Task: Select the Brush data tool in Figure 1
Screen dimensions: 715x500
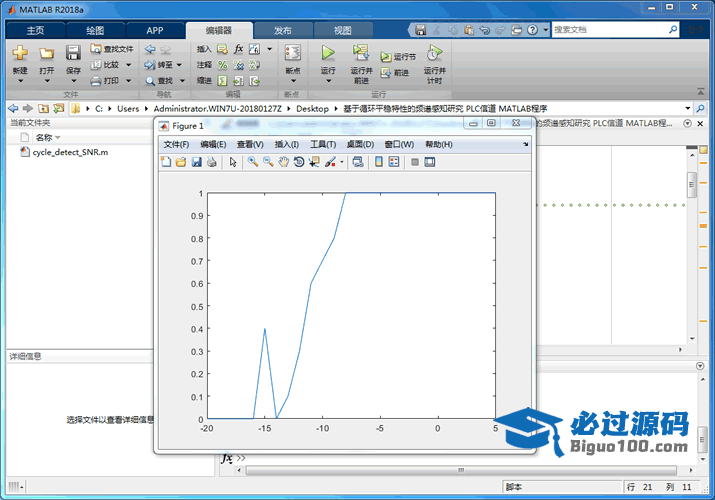Action: click(330, 162)
